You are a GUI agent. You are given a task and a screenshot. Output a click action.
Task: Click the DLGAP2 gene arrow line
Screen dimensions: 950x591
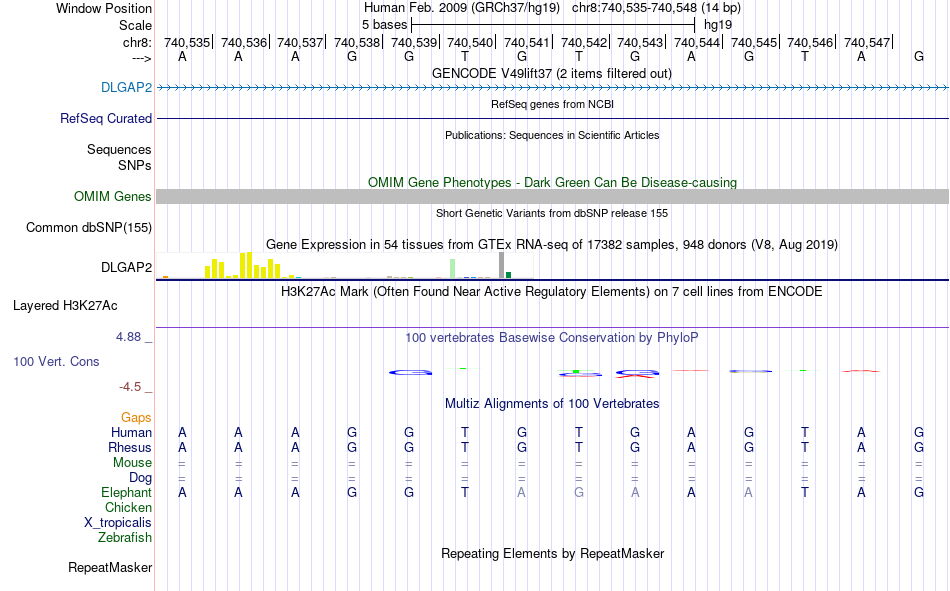(553, 87)
